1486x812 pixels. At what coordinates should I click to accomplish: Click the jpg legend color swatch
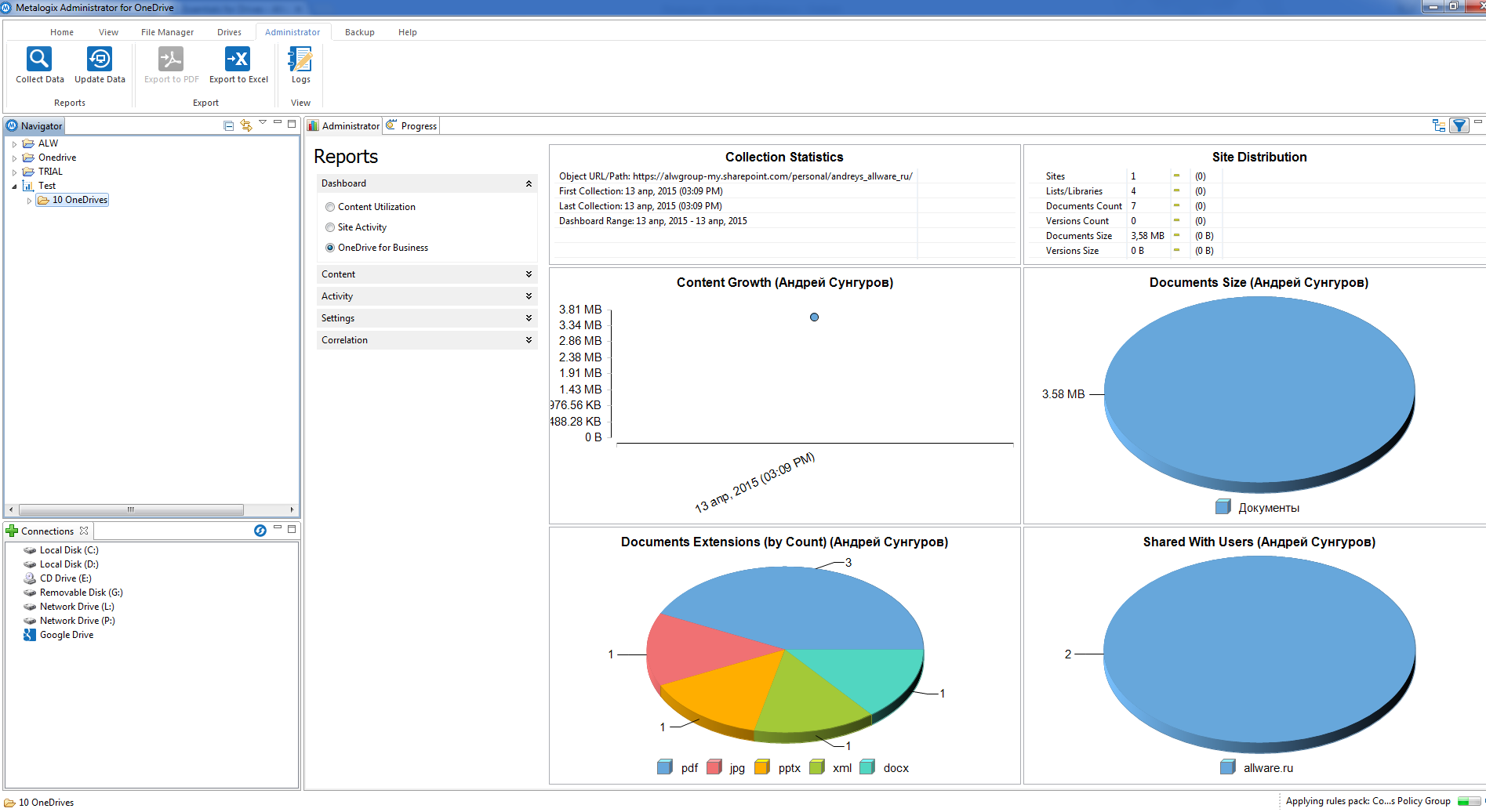tap(714, 767)
